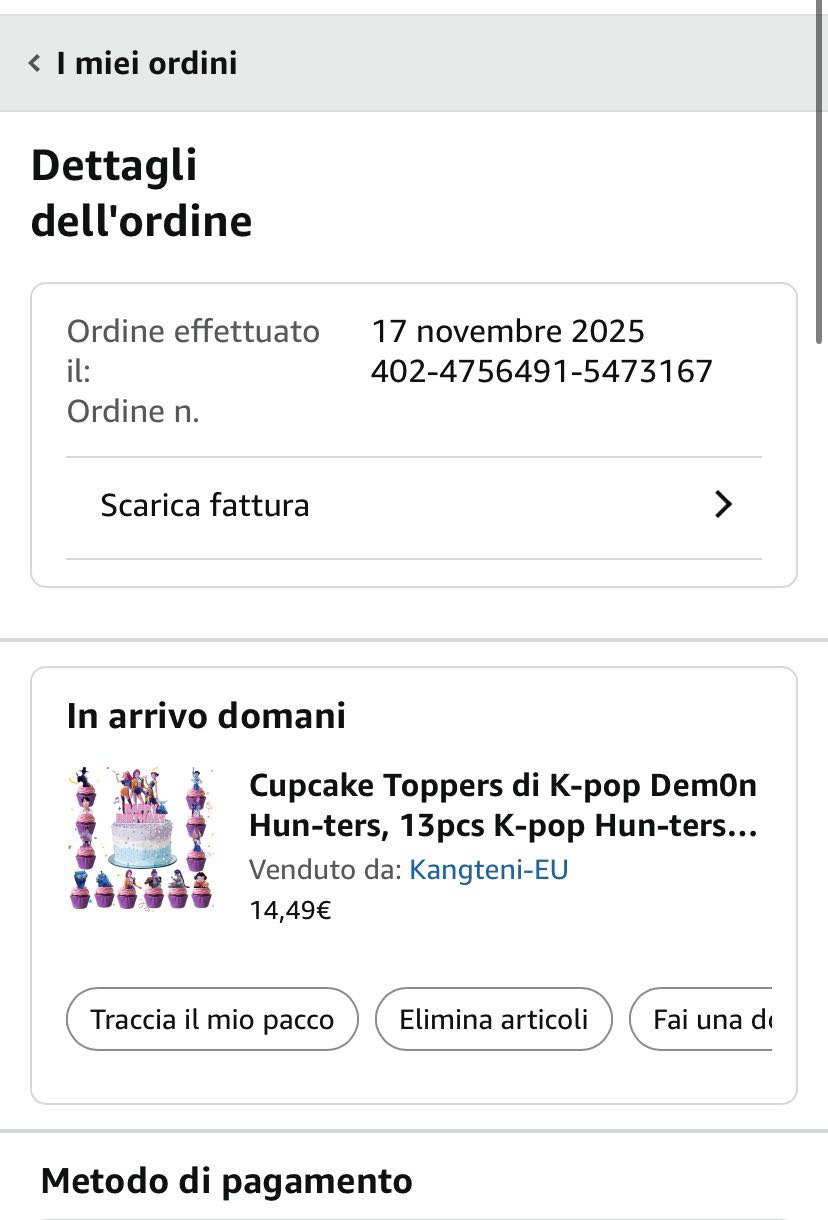Image resolution: width=828 pixels, height=1220 pixels.
Task: Click the Metodo di pagamento section heading
Action: [x=227, y=1181]
